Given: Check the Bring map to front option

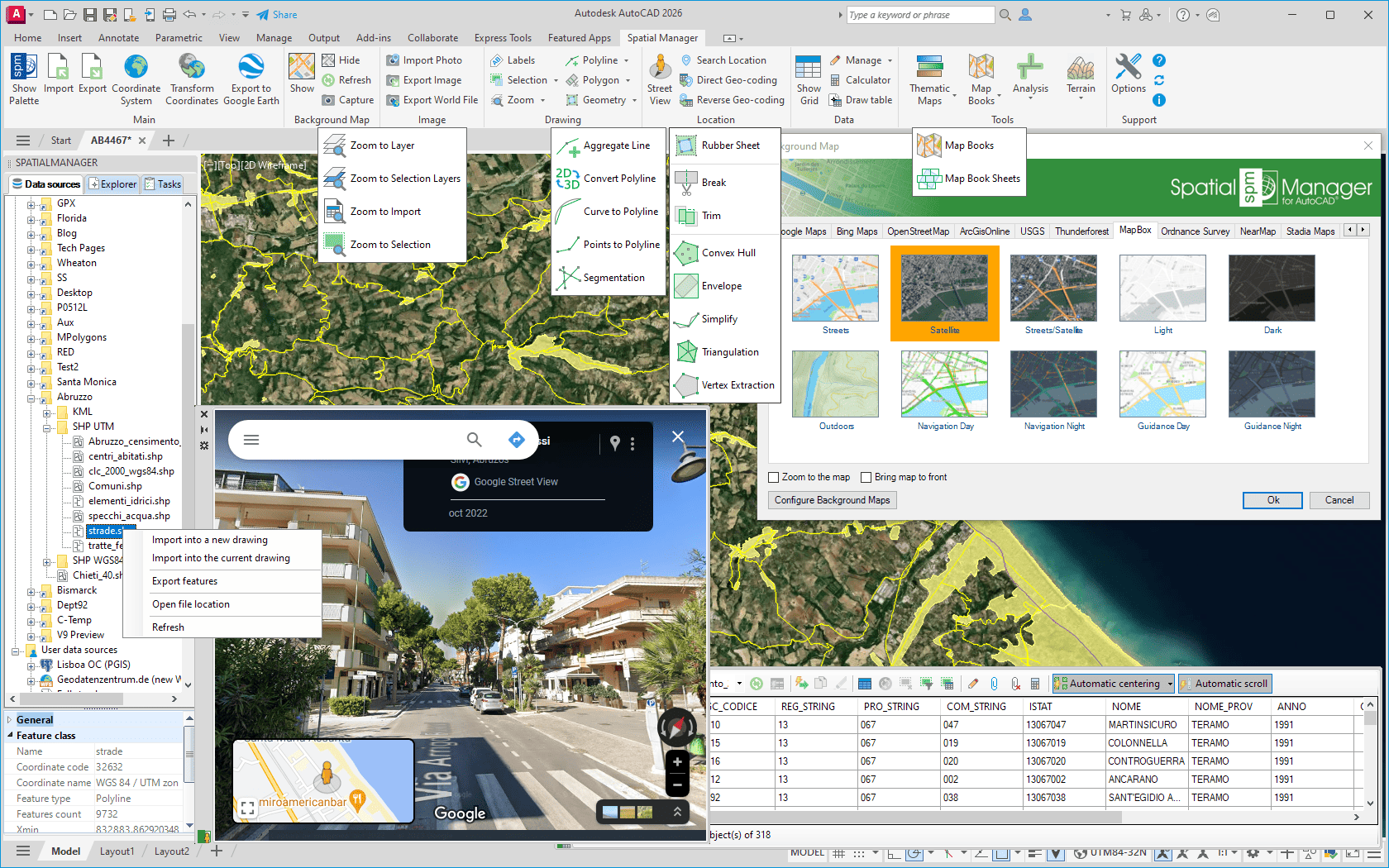Looking at the screenshot, I should pos(866,477).
